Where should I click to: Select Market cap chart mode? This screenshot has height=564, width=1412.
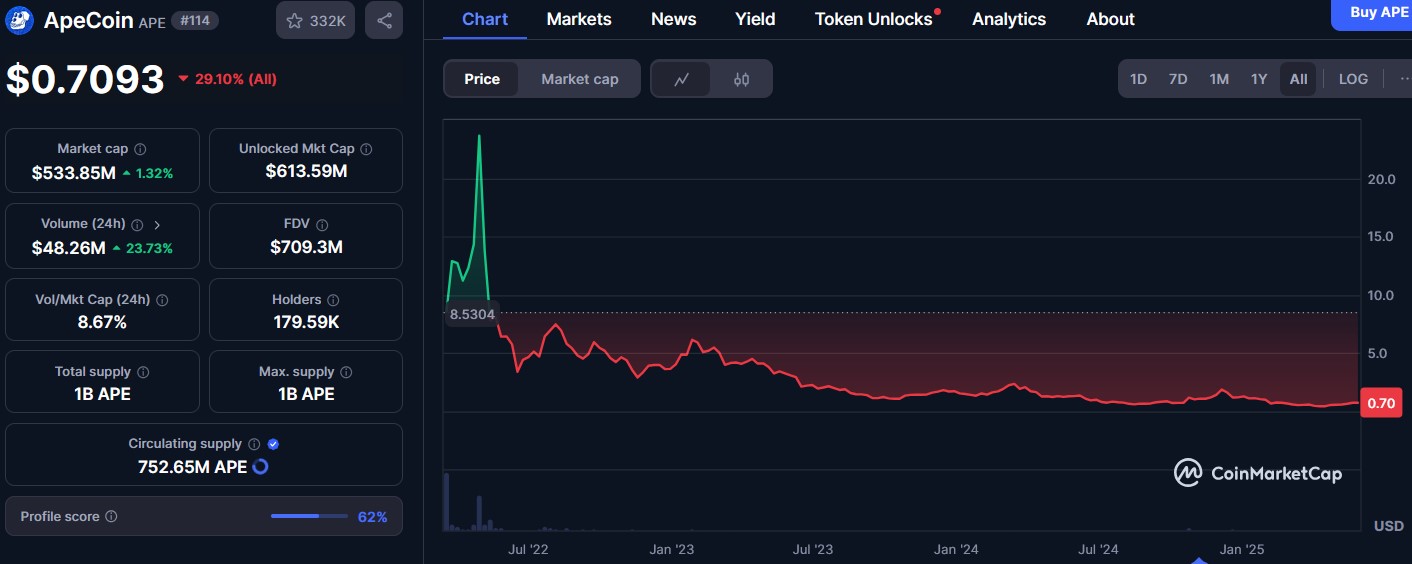click(580, 79)
